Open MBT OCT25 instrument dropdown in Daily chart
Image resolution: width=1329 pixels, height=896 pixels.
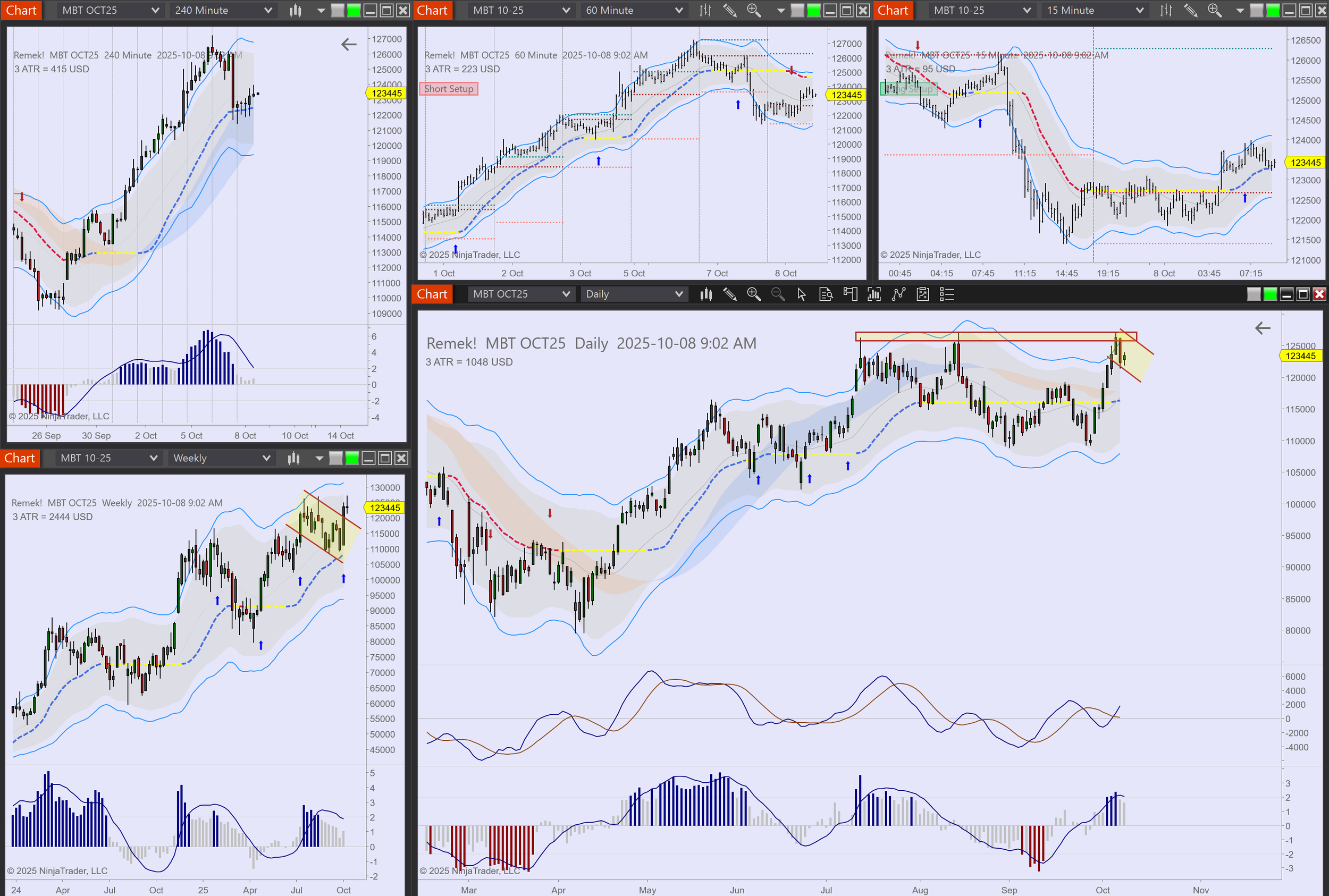[521, 294]
